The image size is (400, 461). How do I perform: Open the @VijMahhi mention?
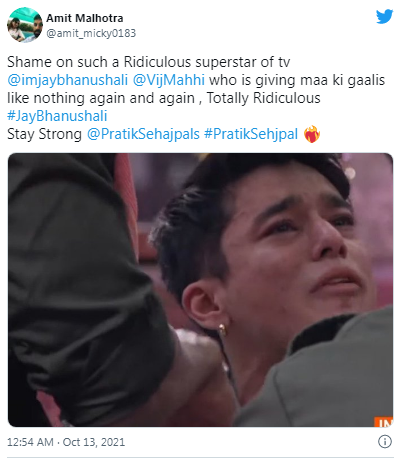coord(169,80)
